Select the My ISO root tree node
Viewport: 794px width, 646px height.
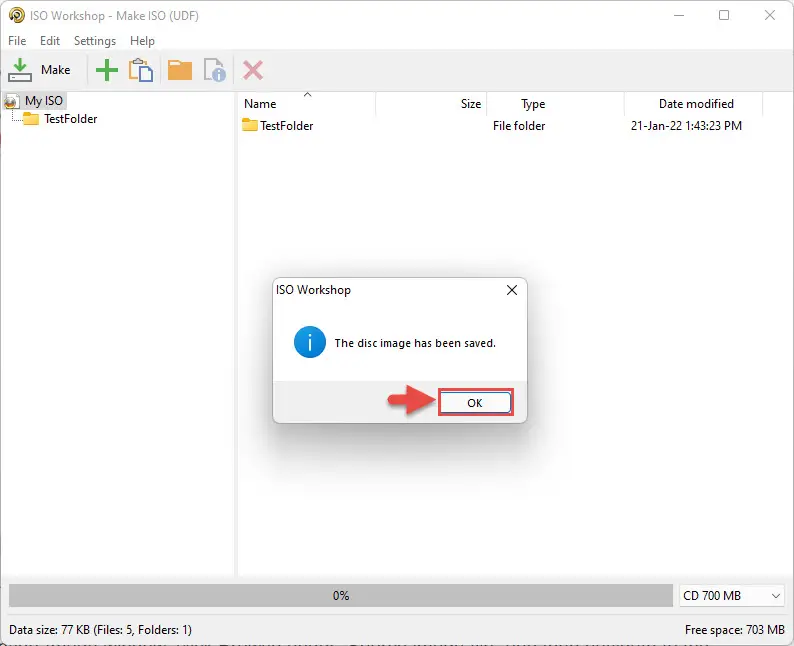point(44,101)
